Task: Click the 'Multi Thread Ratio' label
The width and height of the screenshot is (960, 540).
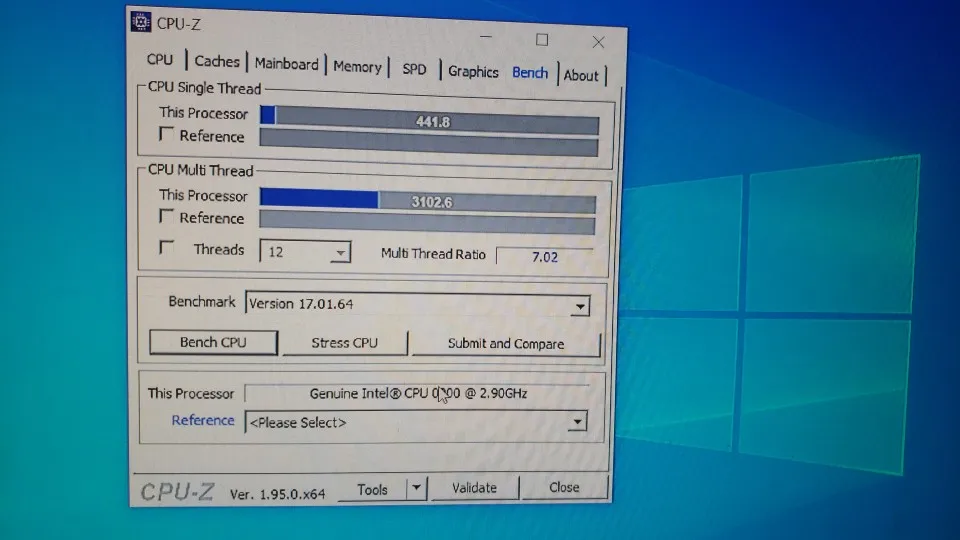Action: (433, 253)
